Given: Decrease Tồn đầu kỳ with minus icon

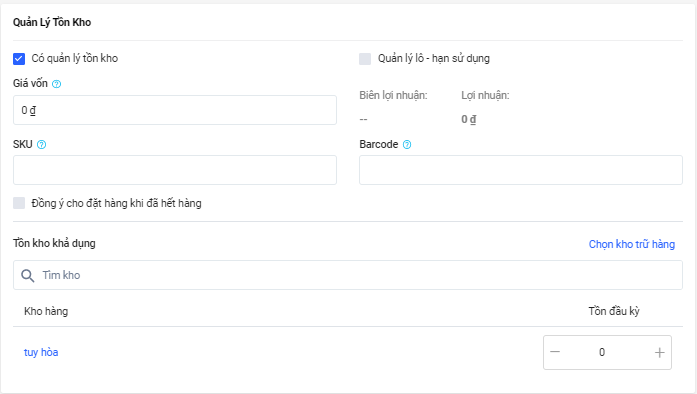Looking at the screenshot, I should (x=555, y=352).
